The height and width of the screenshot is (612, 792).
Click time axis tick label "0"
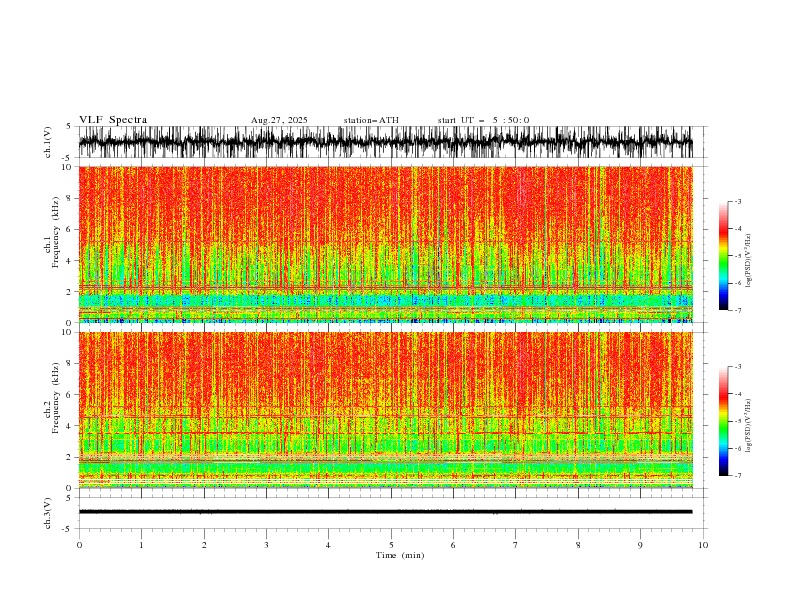click(x=79, y=545)
